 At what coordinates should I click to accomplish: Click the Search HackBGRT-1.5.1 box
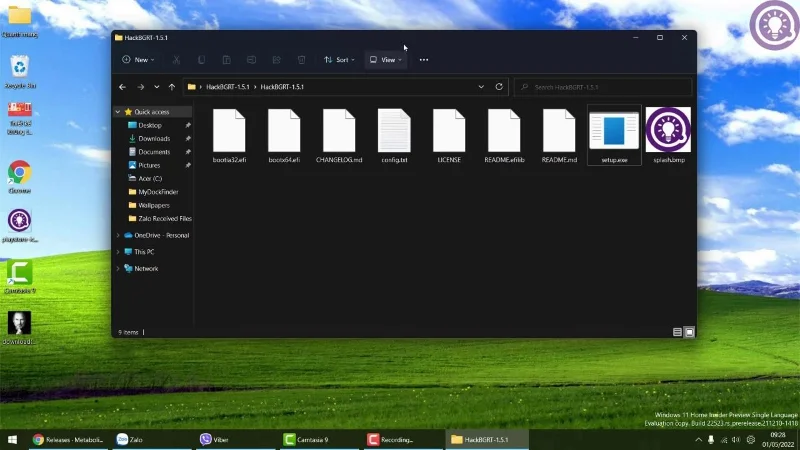point(603,87)
